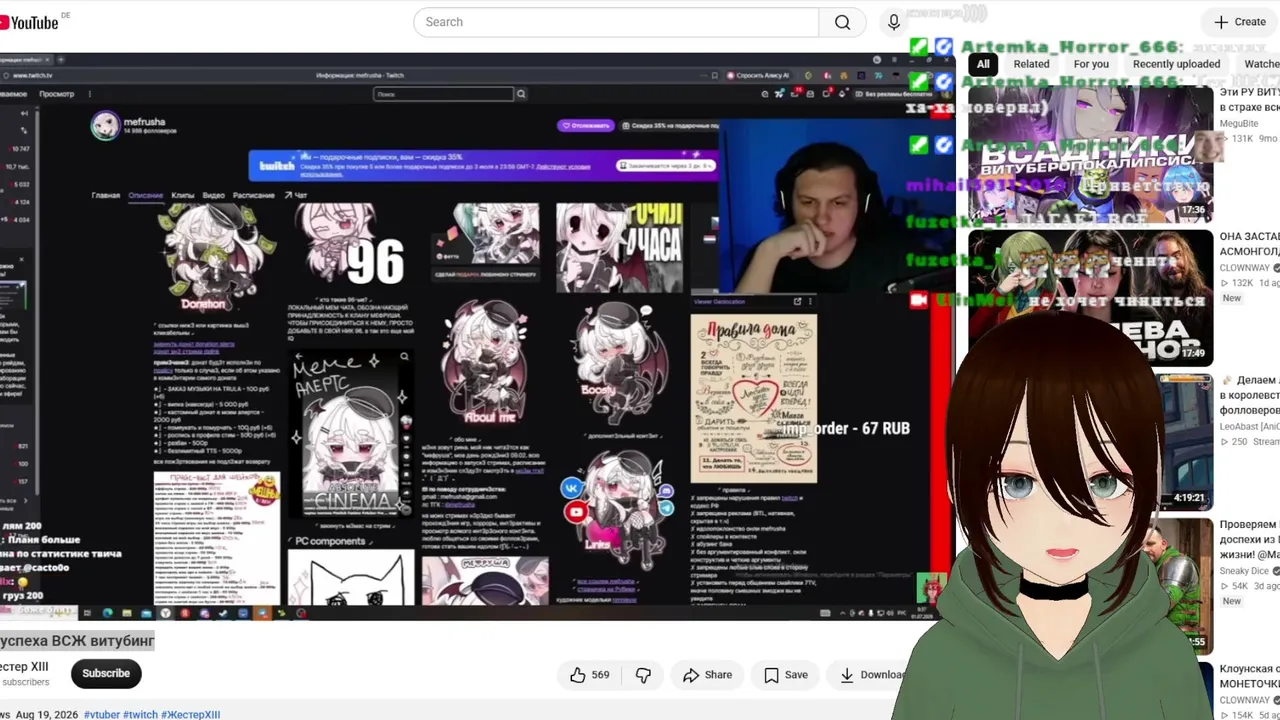Start voice search with the microphone
This screenshot has width=1280, height=720.
click(x=894, y=22)
